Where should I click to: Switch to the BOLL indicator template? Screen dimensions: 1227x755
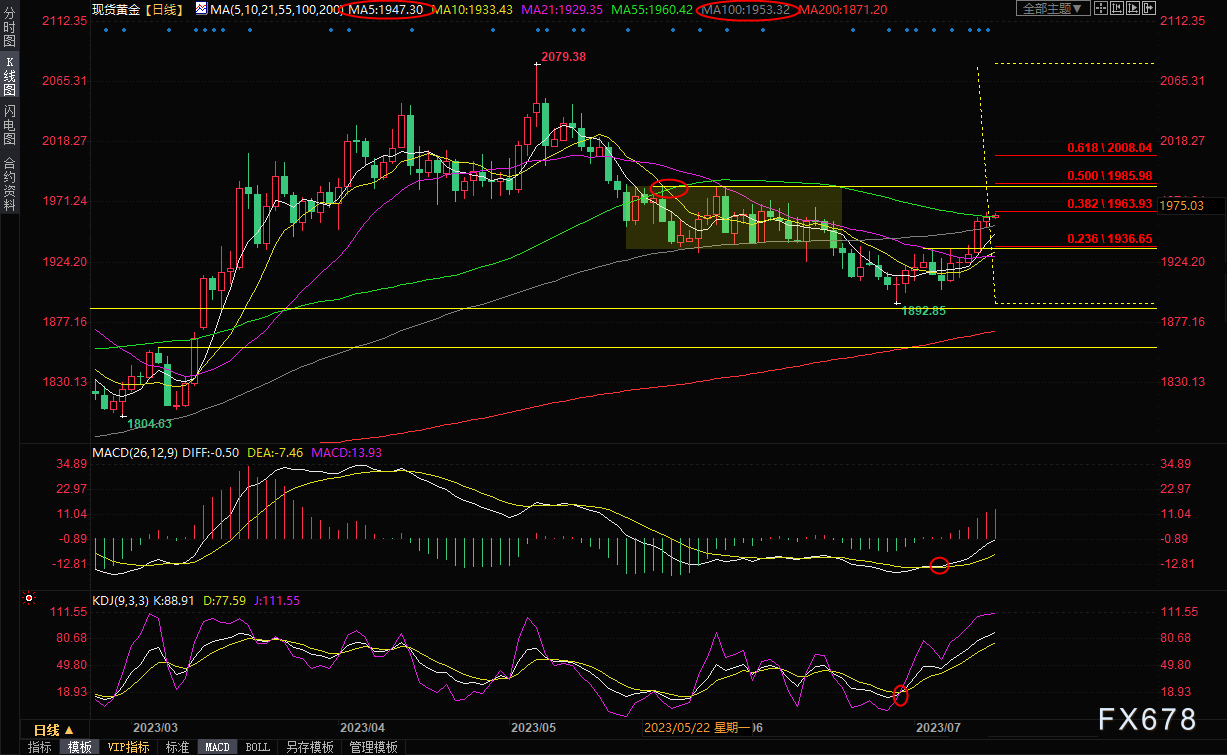pos(257,747)
